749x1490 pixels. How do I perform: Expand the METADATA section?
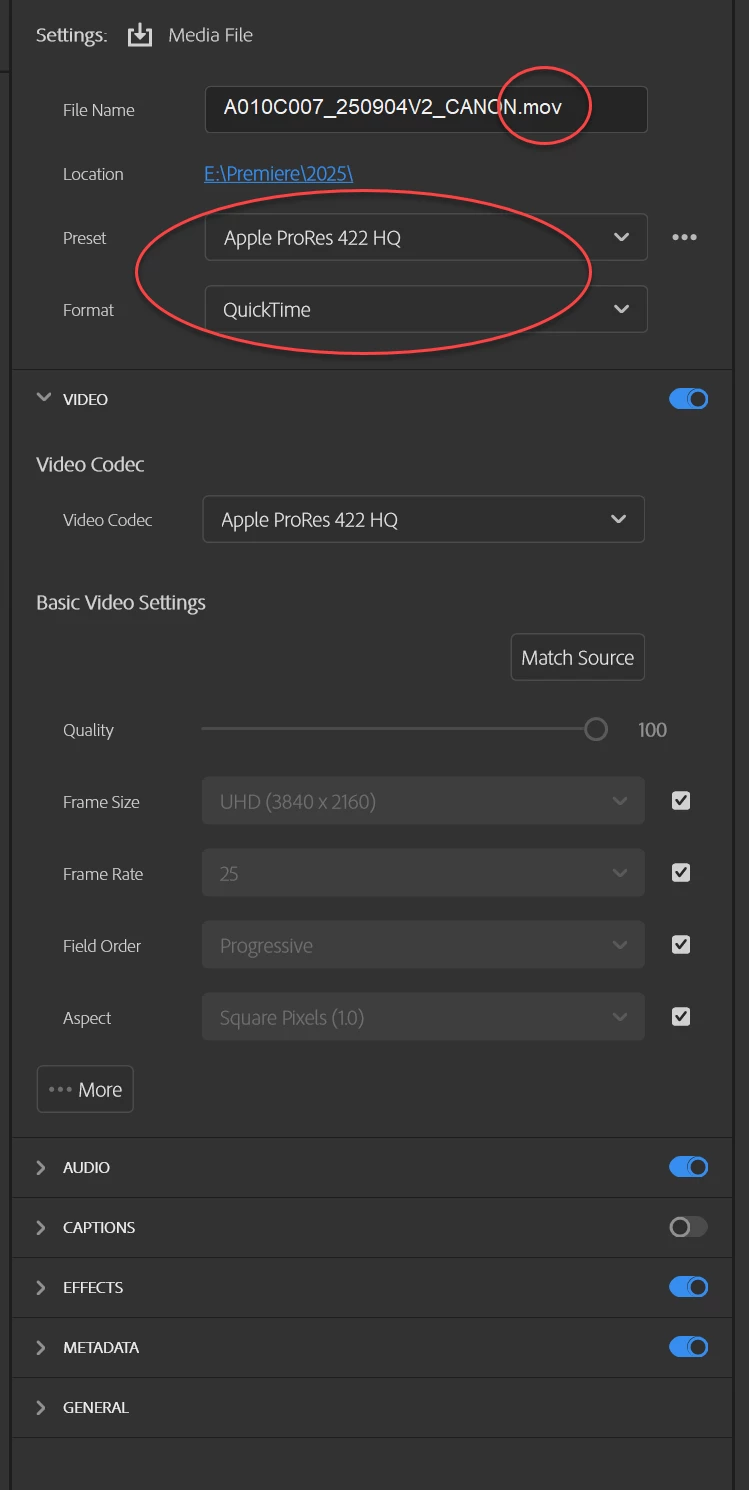pyautogui.click(x=41, y=1347)
